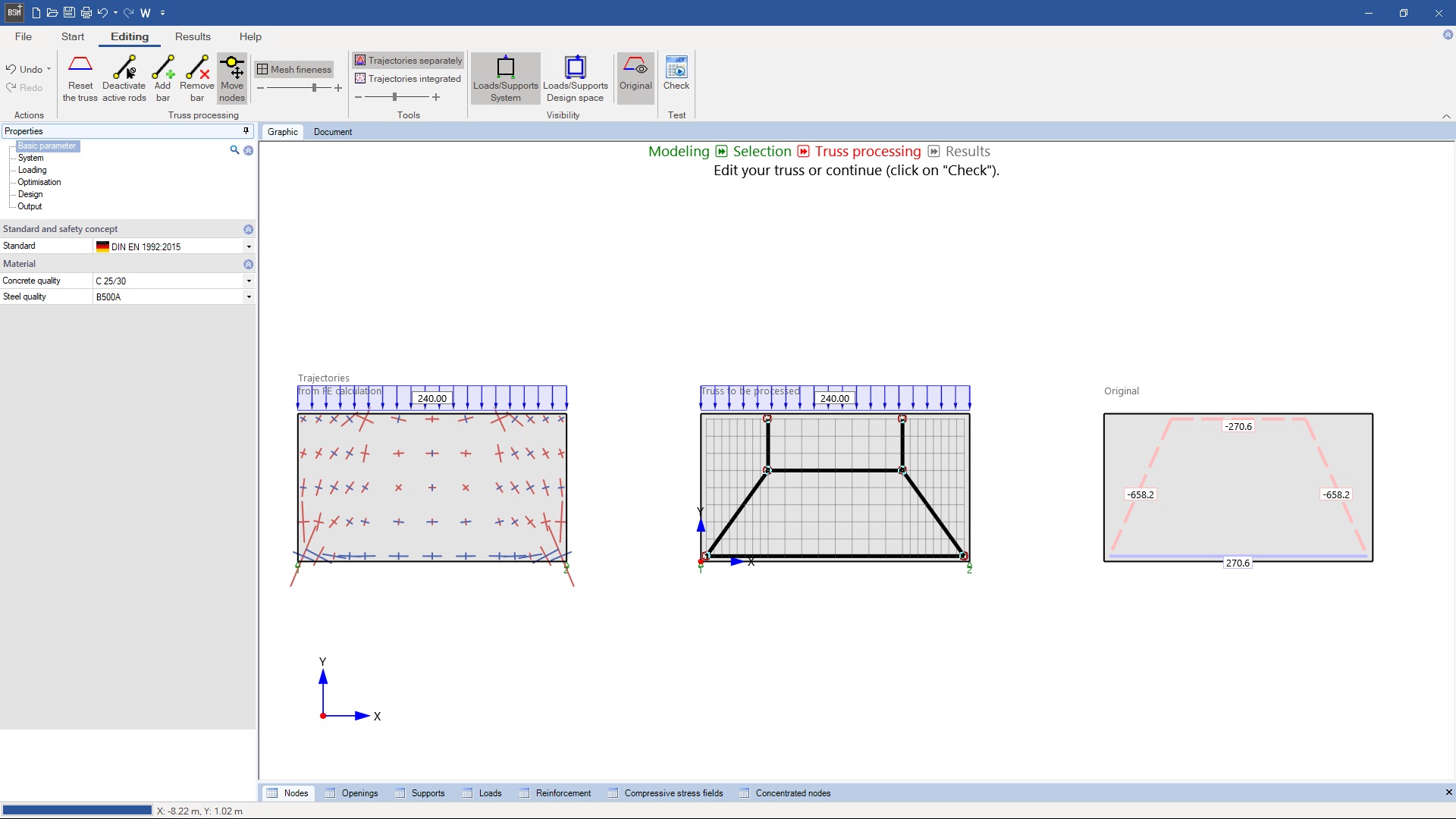Activate the Deactivate active rods tool
Viewport: 1456px width, 819px height.
click(x=123, y=78)
